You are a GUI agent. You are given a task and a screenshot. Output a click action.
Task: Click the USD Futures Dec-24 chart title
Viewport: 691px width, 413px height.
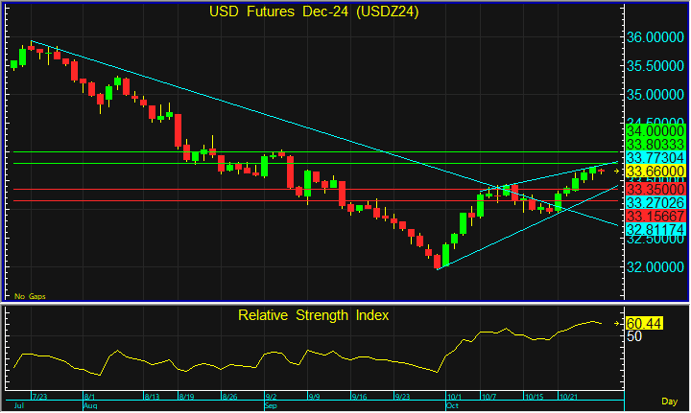coord(315,12)
